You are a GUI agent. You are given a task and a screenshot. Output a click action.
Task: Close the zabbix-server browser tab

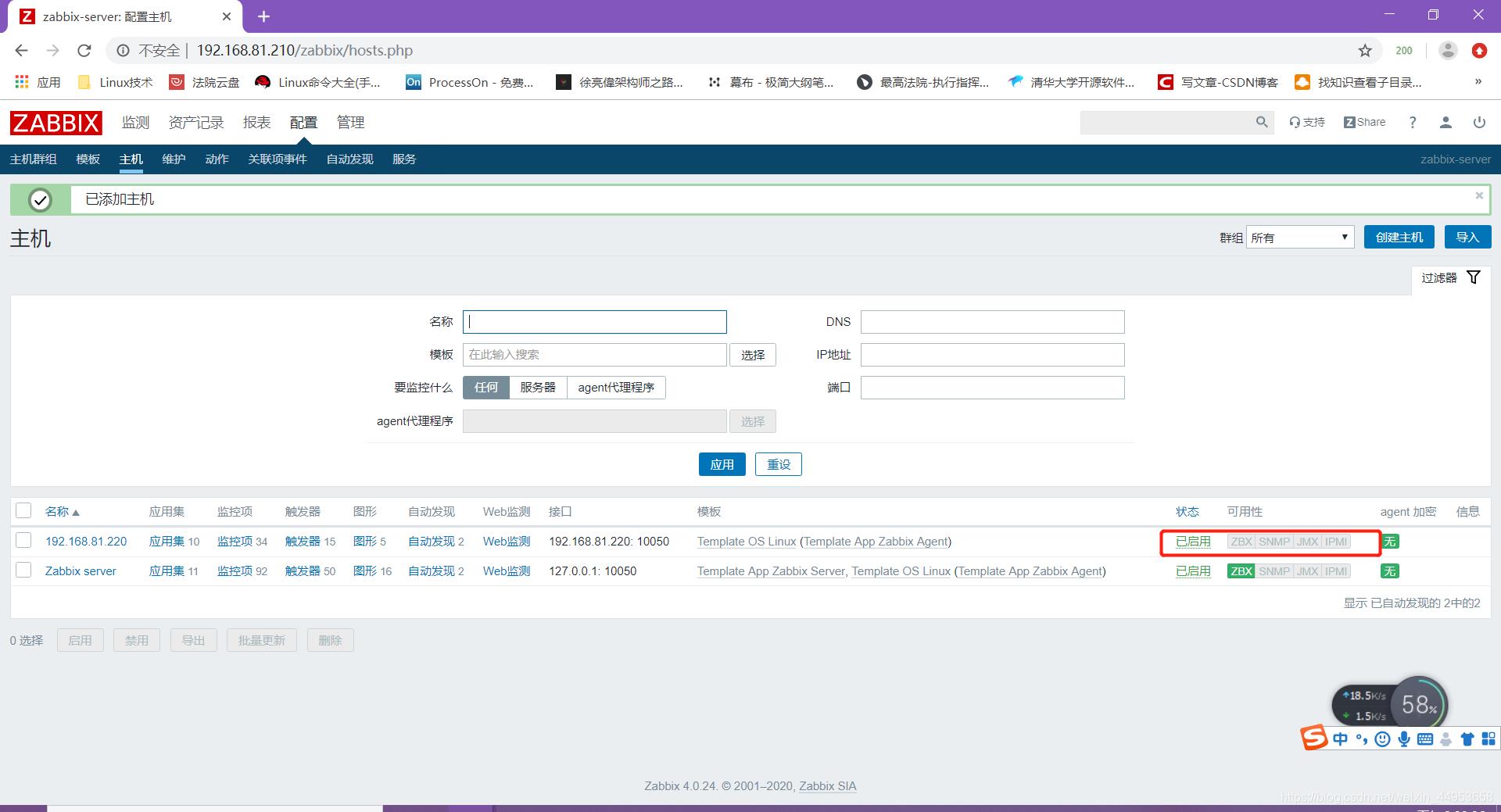(227, 16)
